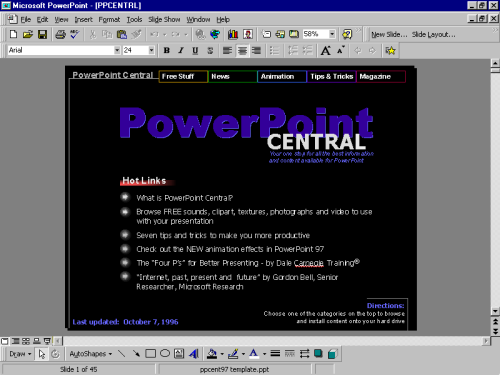Insert clip art with the picture icon

click(248, 34)
